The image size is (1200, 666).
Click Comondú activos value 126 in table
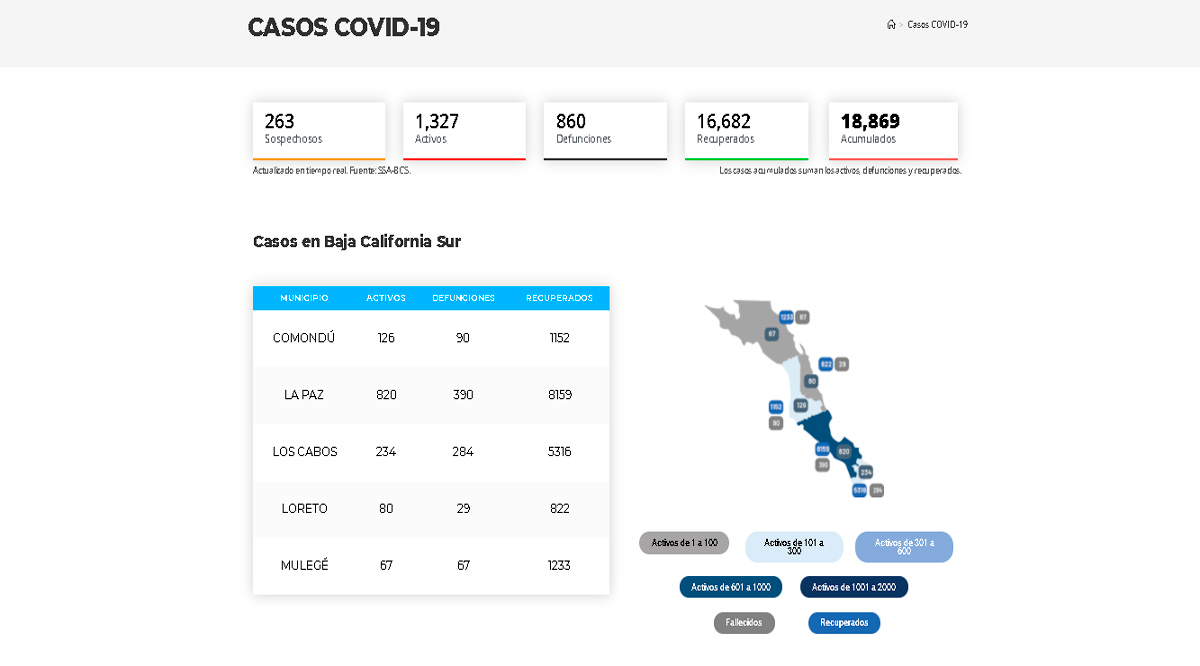386,338
